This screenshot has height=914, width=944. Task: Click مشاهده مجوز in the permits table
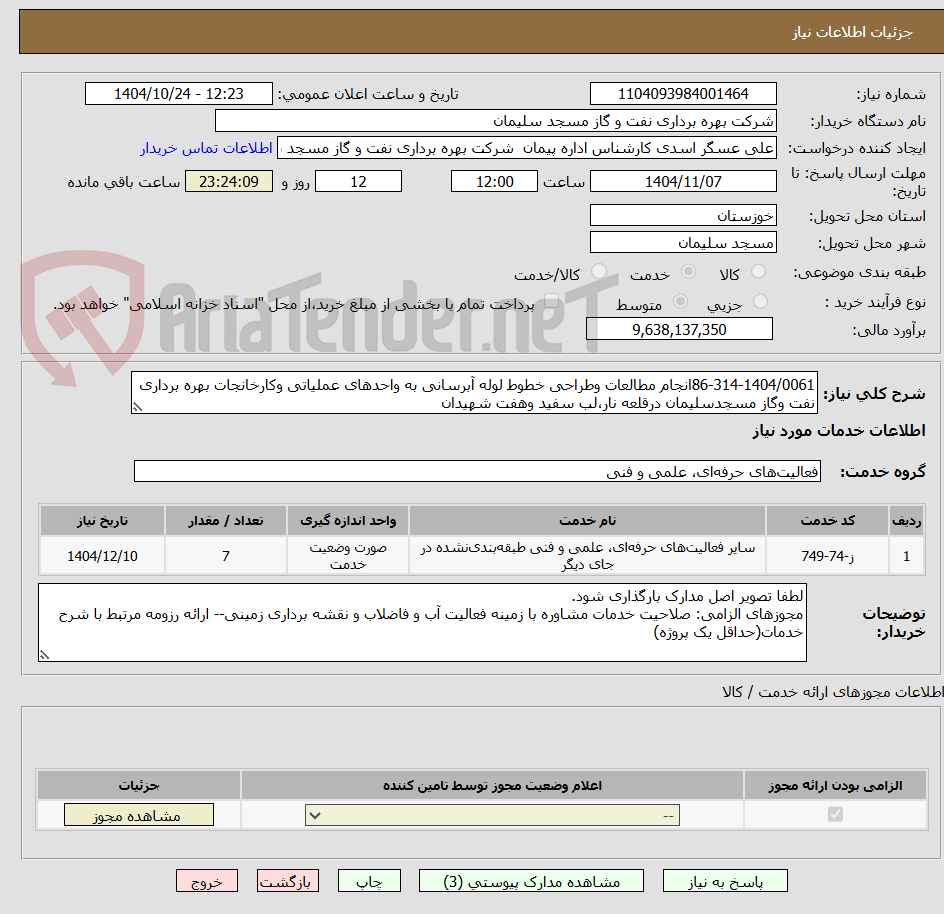(138, 814)
